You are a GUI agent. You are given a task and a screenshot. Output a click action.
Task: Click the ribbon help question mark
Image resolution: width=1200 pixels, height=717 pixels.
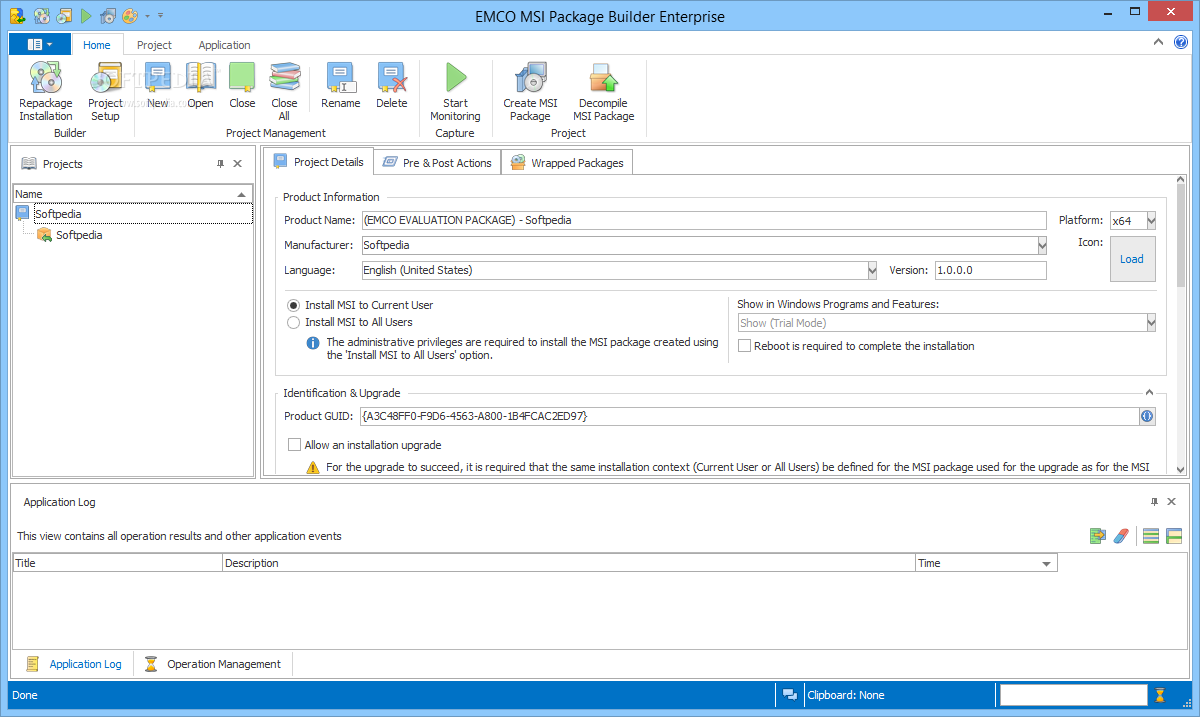pos(1181,42)
